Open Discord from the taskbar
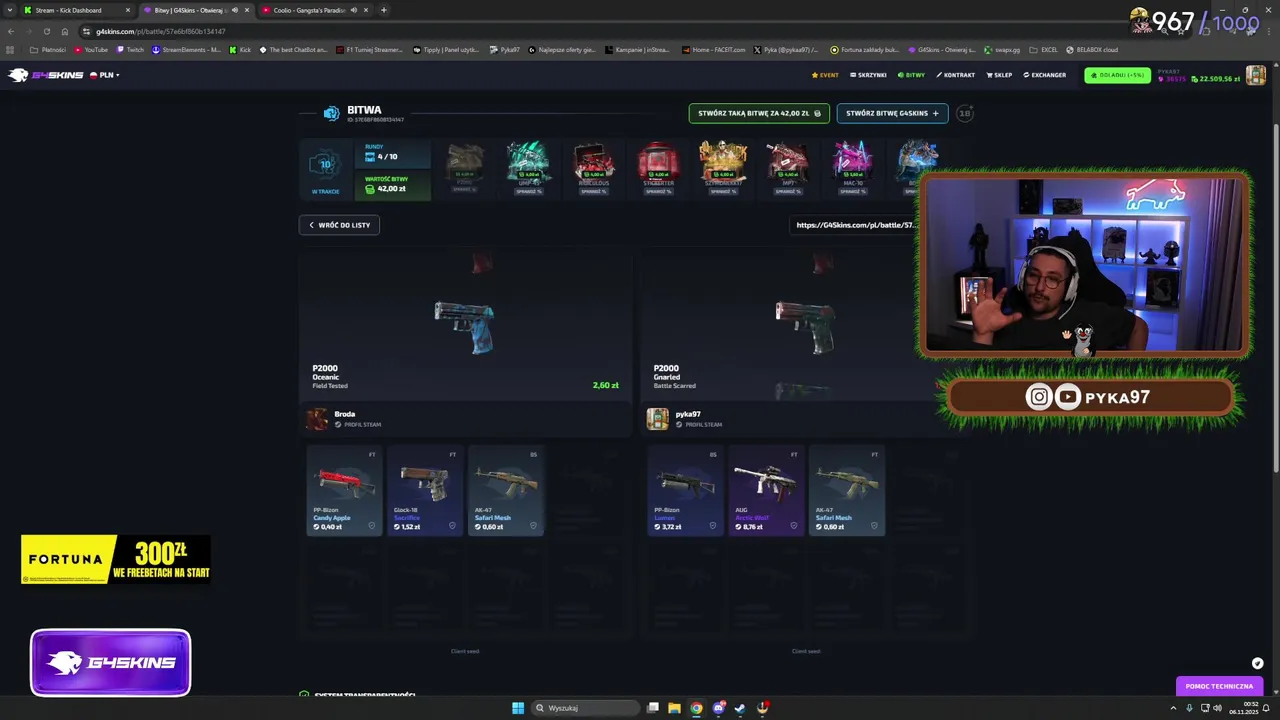The width and height of the screenshot is (1280, 720). tap(718, 708)
